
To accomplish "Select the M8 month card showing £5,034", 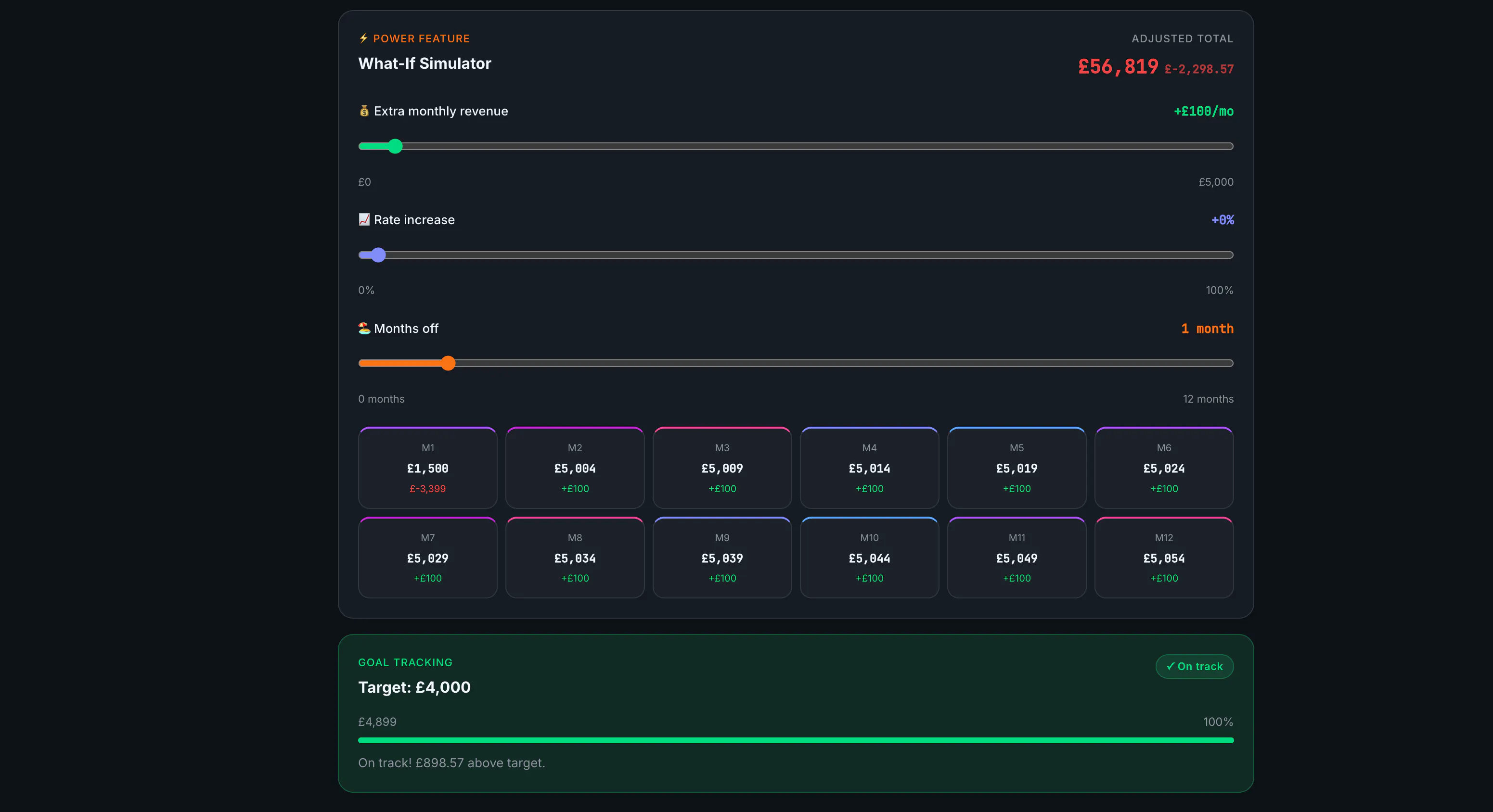I will [x=575, y=558].
